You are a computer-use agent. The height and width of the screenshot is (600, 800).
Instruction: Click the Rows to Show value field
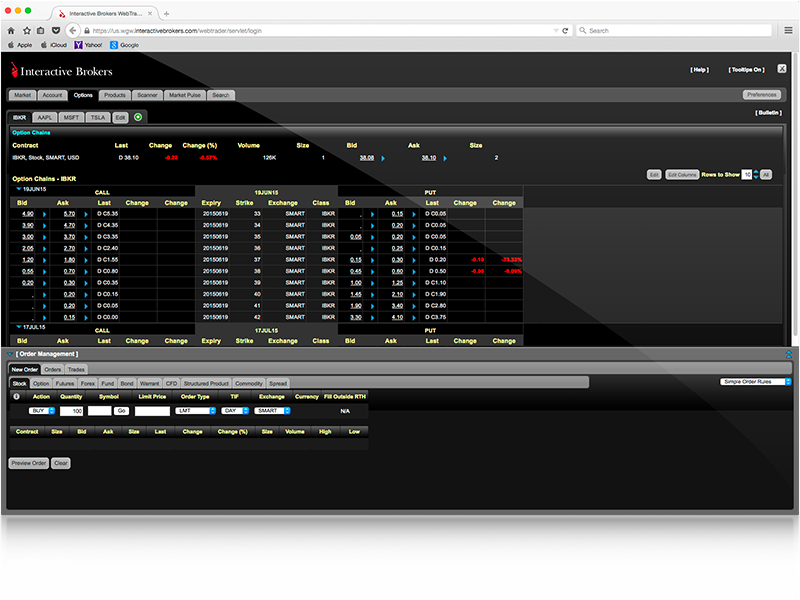[747, 174]
